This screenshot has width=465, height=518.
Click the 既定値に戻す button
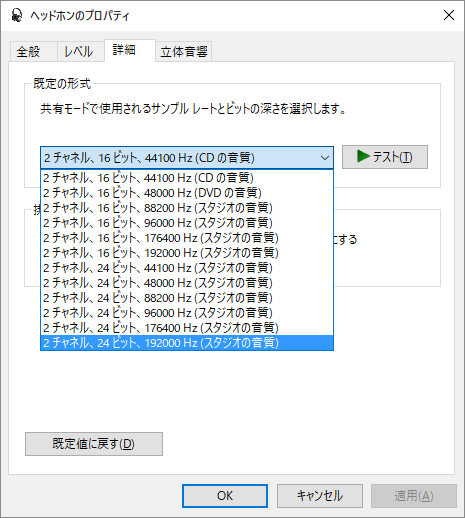[x=94, y=444]
